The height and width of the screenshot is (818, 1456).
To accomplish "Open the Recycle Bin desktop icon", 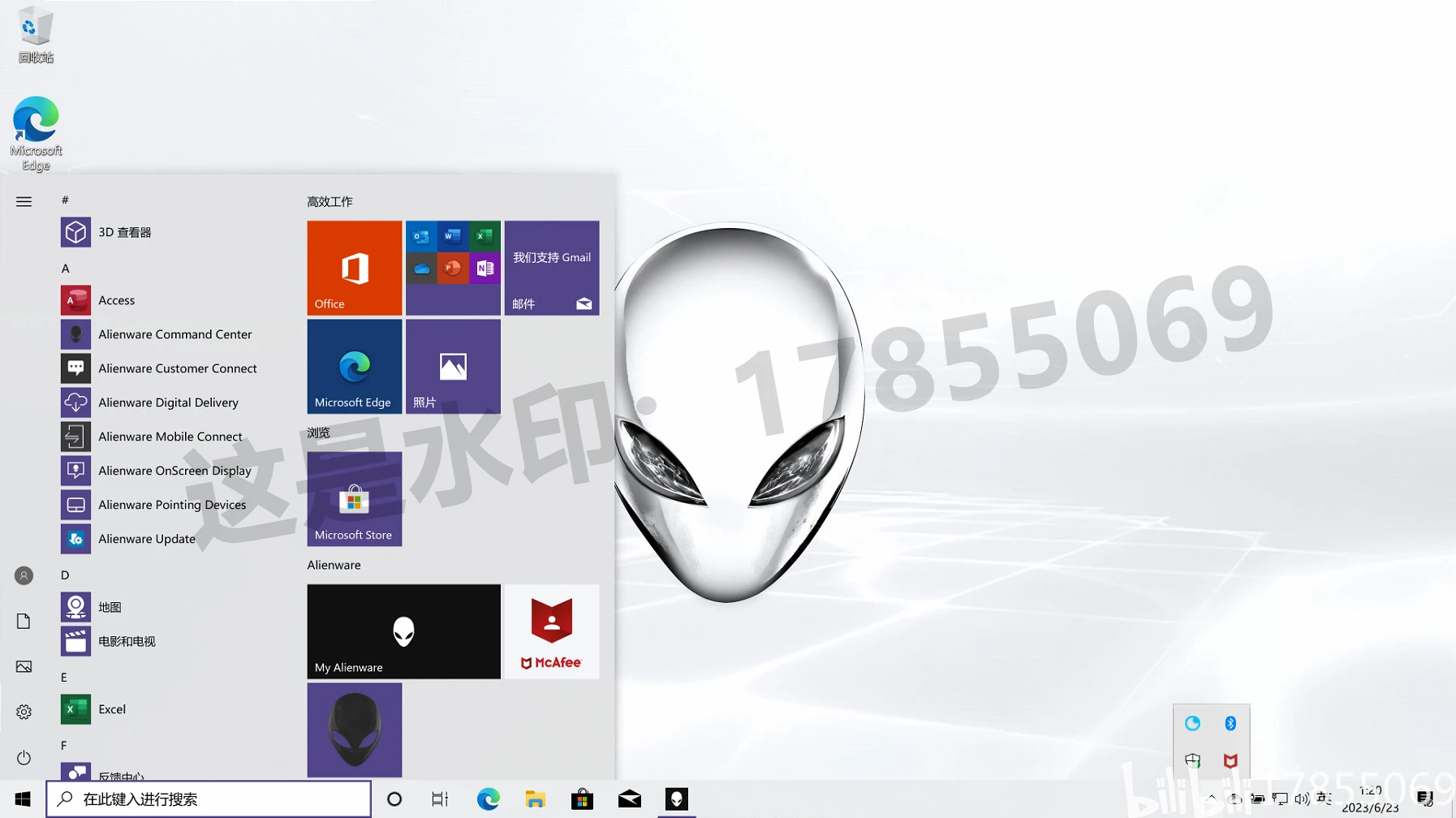I will (36, 35).
